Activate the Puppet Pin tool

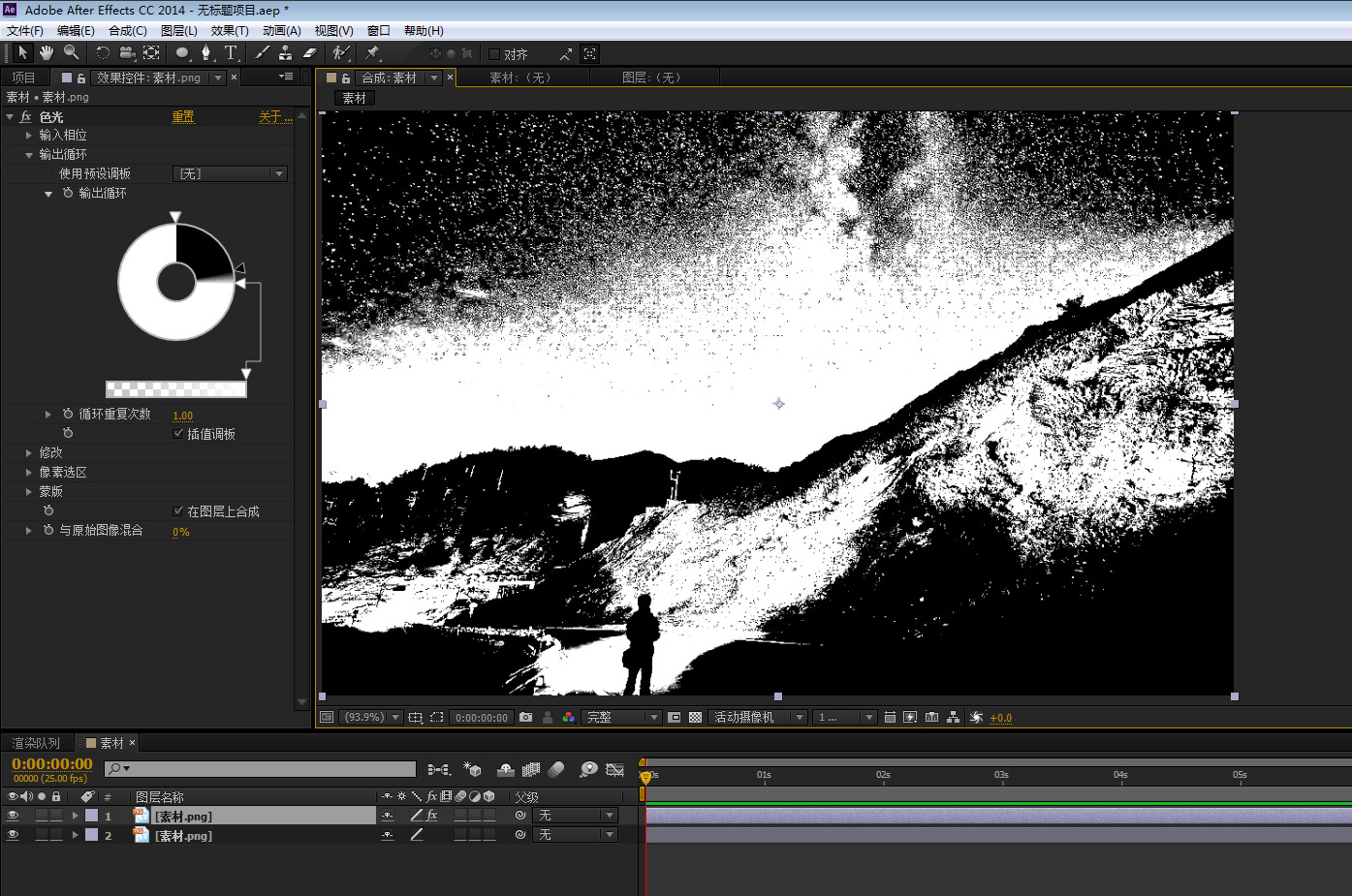pos(373,53)
